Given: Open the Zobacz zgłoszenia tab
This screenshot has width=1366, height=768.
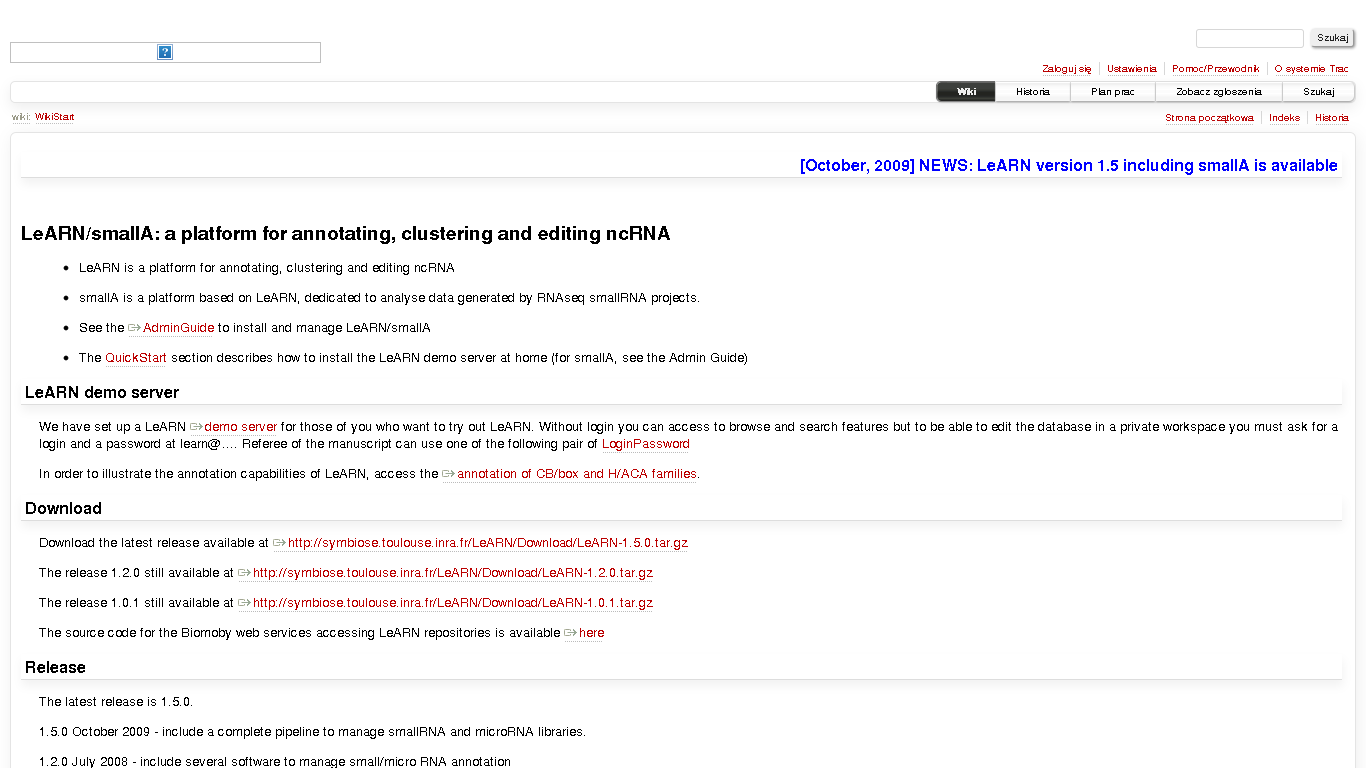Looking at the screenshot, I should tap(1218, 92).
